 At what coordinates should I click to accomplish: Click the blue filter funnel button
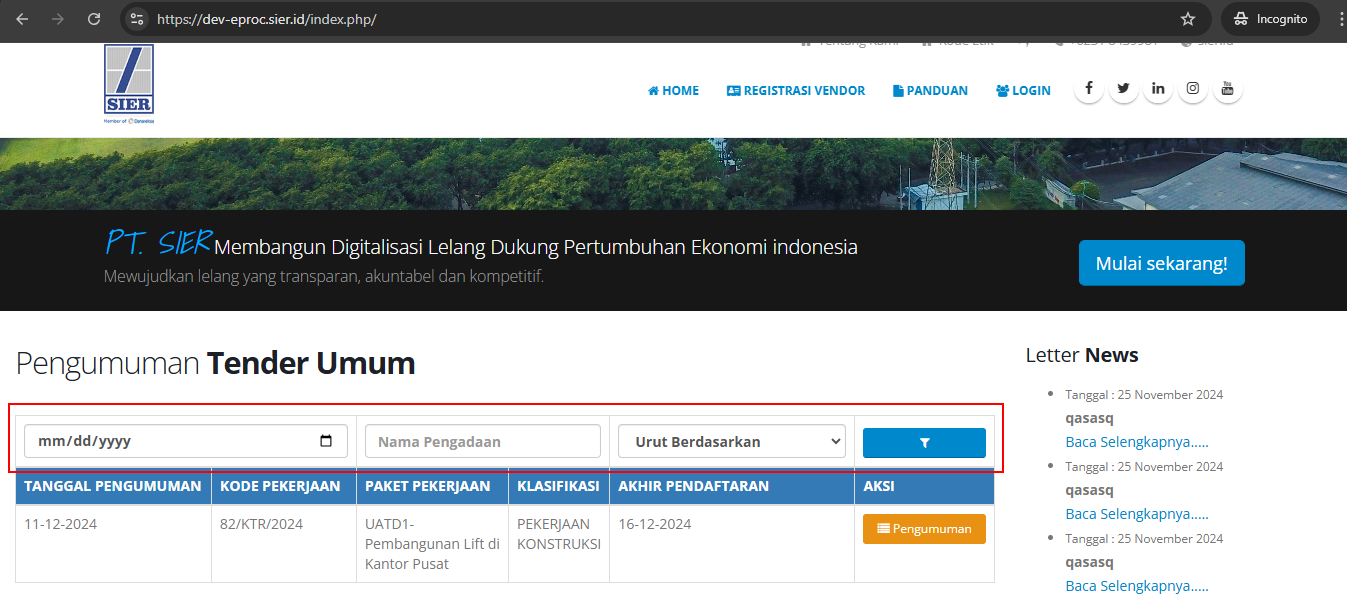(x=924, y=442)
